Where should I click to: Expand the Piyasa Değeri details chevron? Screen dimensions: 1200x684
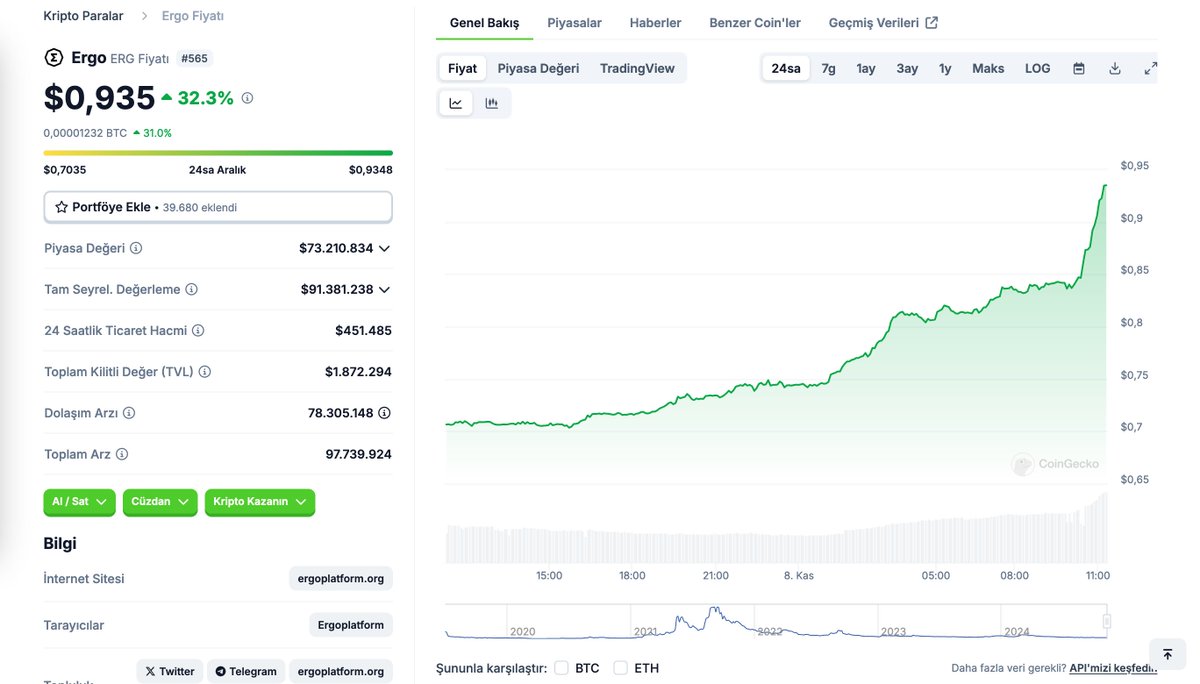click(384, 248)
